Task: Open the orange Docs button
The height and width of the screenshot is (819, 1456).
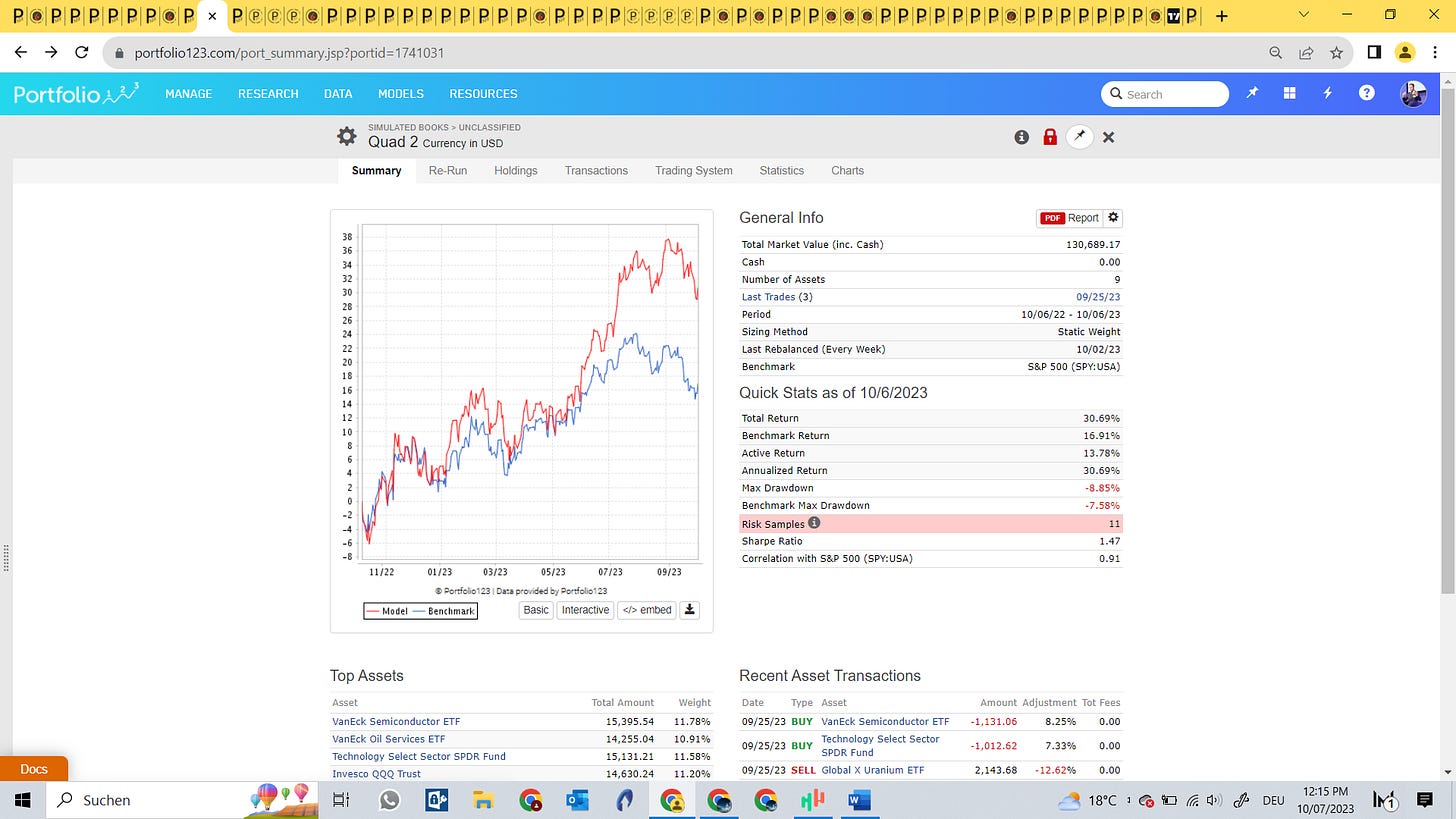Action: point(34,768)
